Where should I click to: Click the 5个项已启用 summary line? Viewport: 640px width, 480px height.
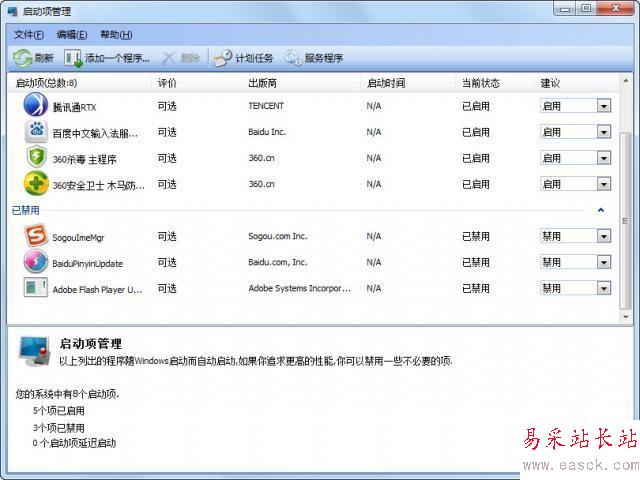59,411
